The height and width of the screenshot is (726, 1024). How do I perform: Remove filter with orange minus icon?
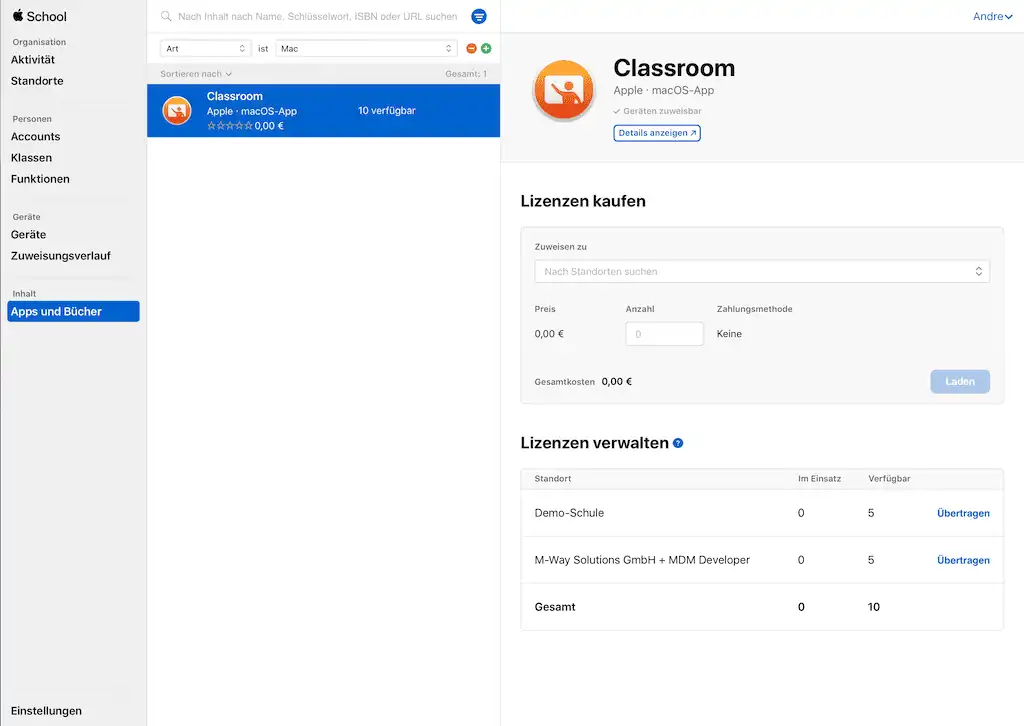(471, 48)
